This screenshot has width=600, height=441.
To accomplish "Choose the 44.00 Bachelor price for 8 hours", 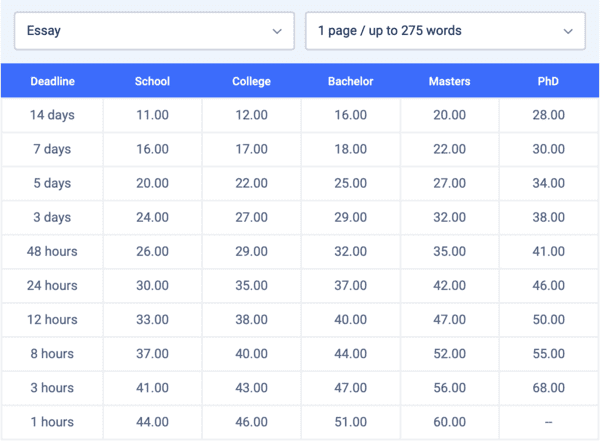I will (351, 353).
